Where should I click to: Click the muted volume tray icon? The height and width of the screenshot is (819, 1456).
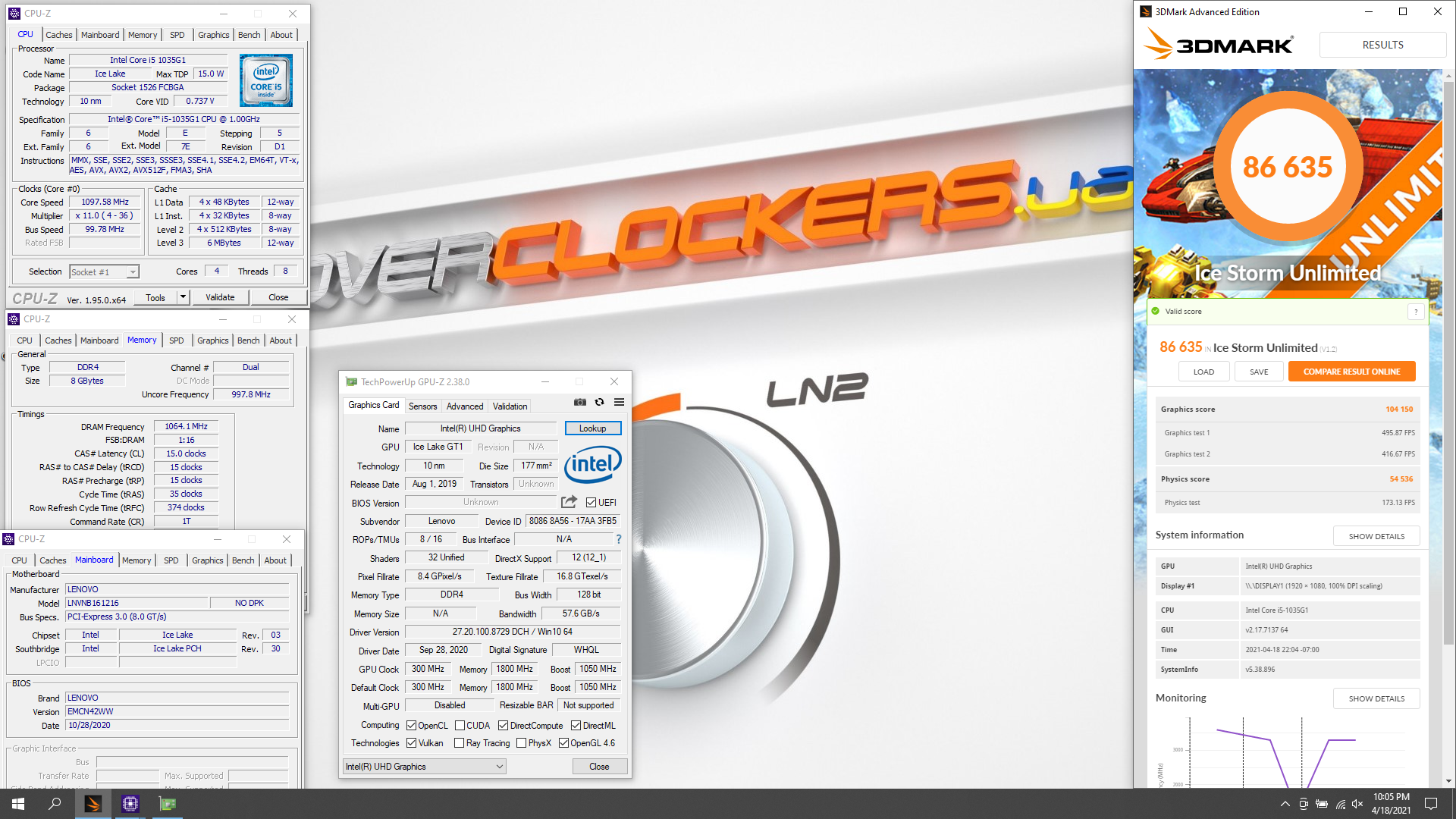[1357, 804]
